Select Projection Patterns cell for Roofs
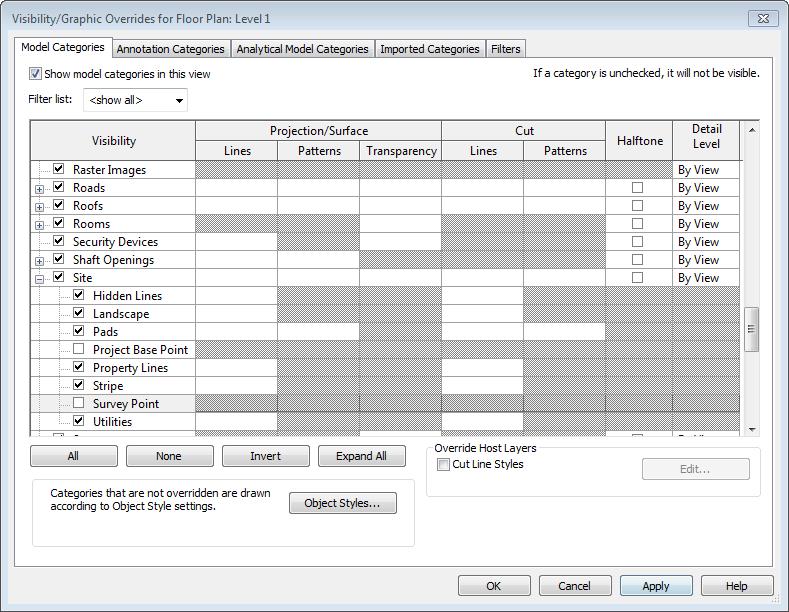This screenshot has width=789, height=612. tap(319, 206)
